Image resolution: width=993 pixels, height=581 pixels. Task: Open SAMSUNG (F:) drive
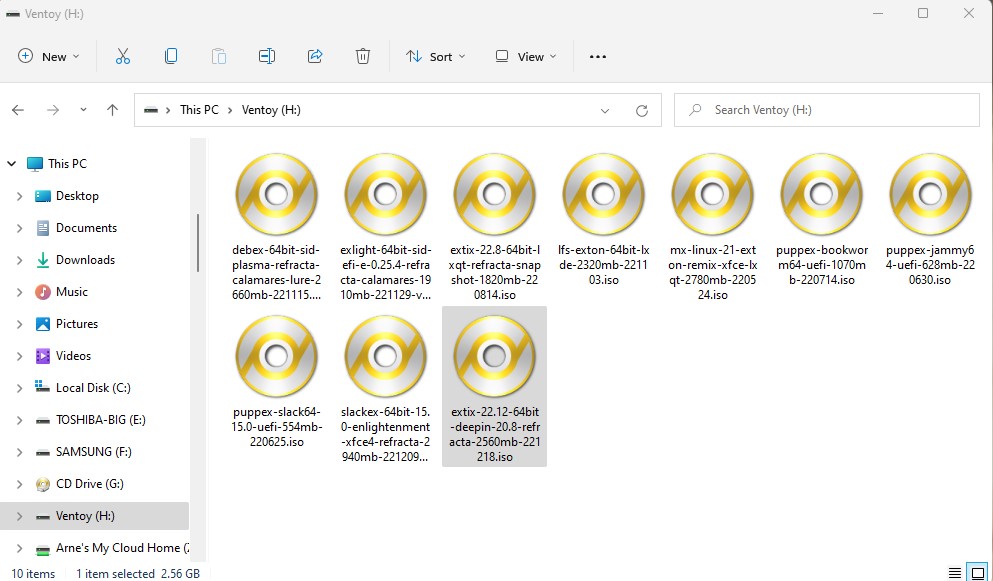(94, 452)
